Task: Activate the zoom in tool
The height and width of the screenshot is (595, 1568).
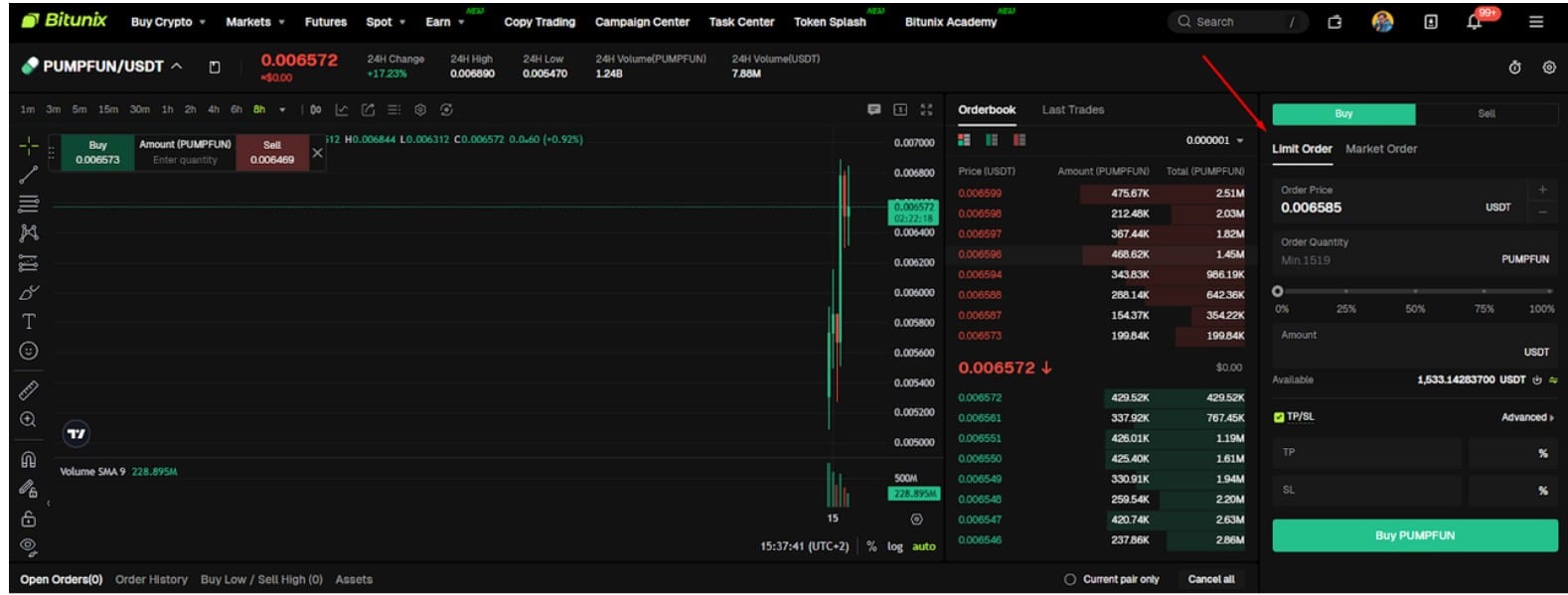Action: [x=29, y=419]
